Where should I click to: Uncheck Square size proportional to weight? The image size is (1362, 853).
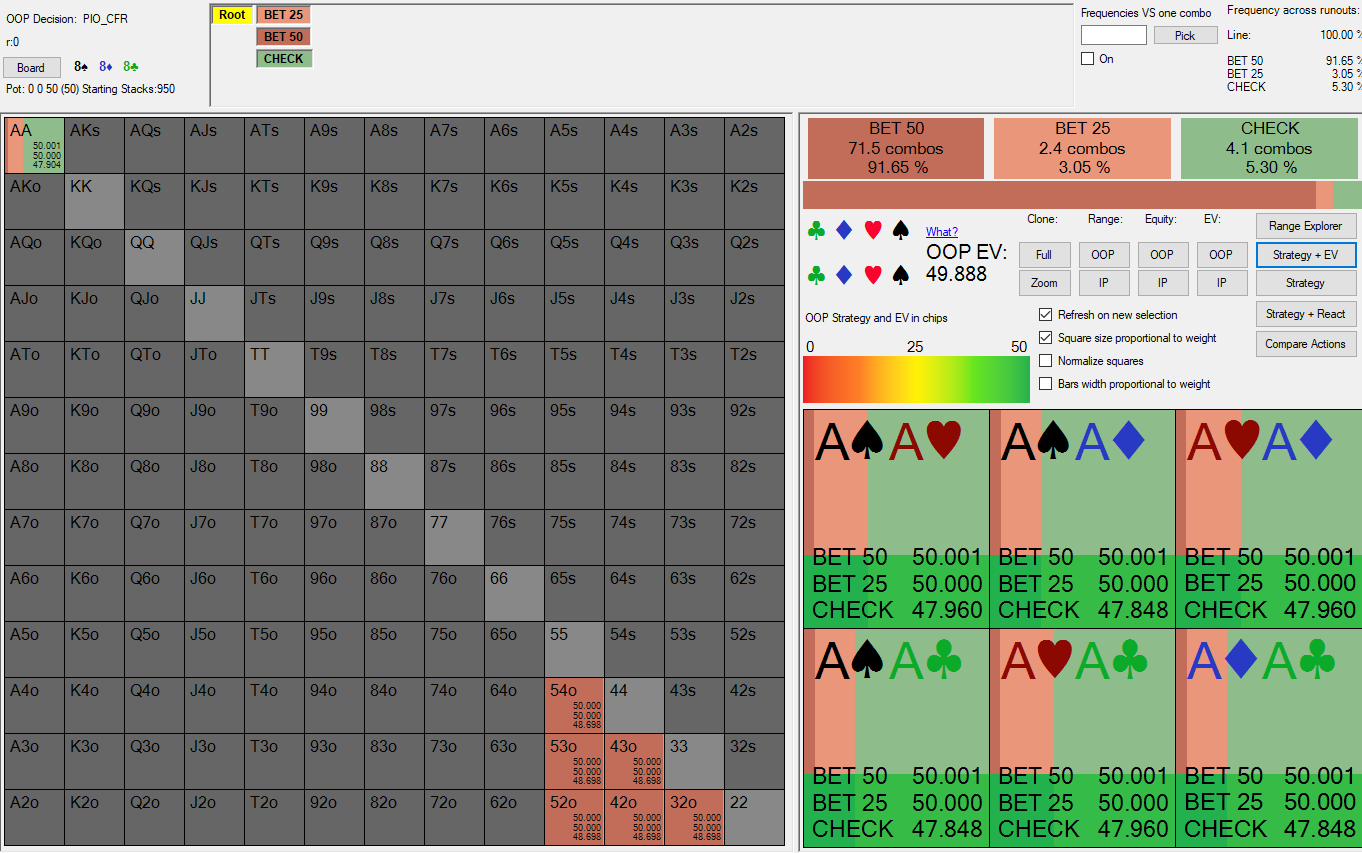pos(1046,338)
